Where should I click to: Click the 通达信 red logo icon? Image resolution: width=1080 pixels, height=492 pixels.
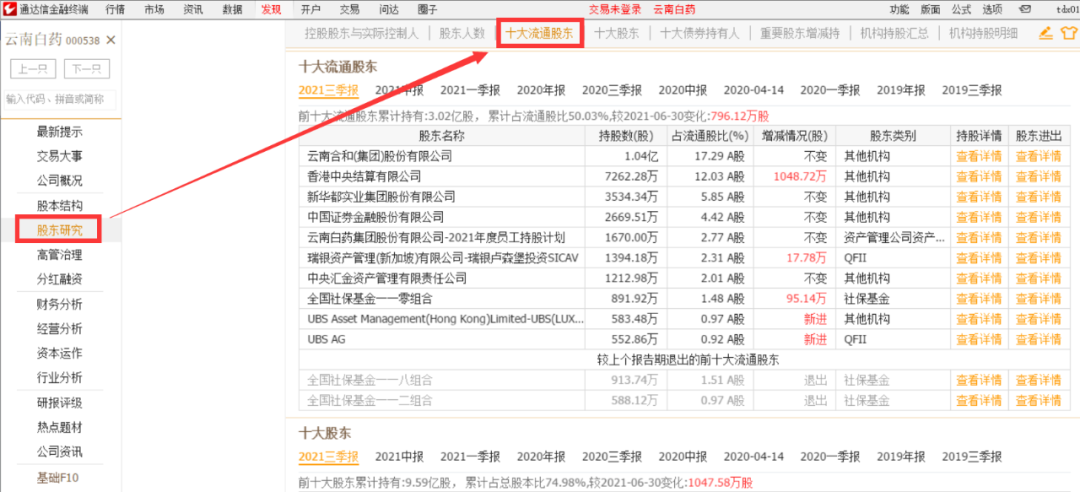click(8, 9)
